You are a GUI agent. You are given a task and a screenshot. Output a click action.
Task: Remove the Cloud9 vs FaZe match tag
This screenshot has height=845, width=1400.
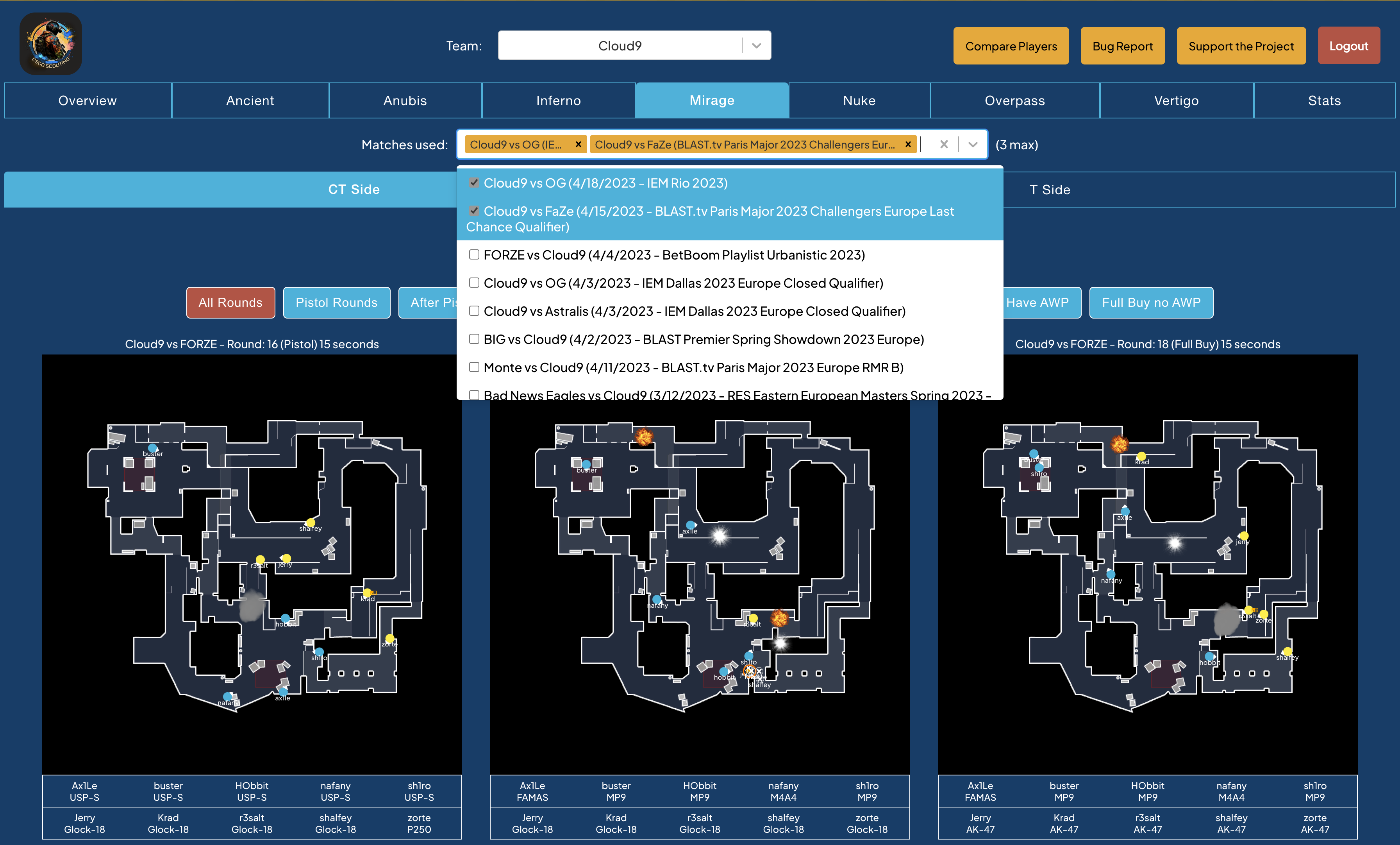tap(908, 145)
